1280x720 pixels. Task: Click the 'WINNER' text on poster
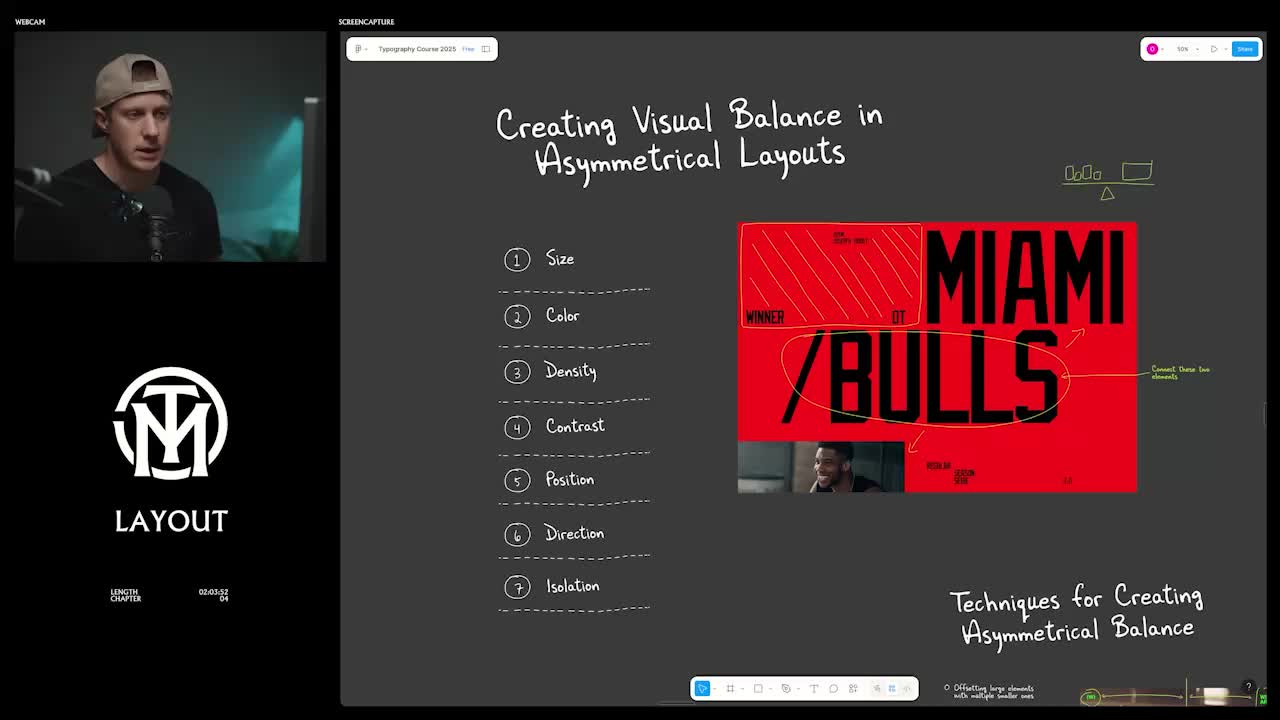tap(765, 317)
